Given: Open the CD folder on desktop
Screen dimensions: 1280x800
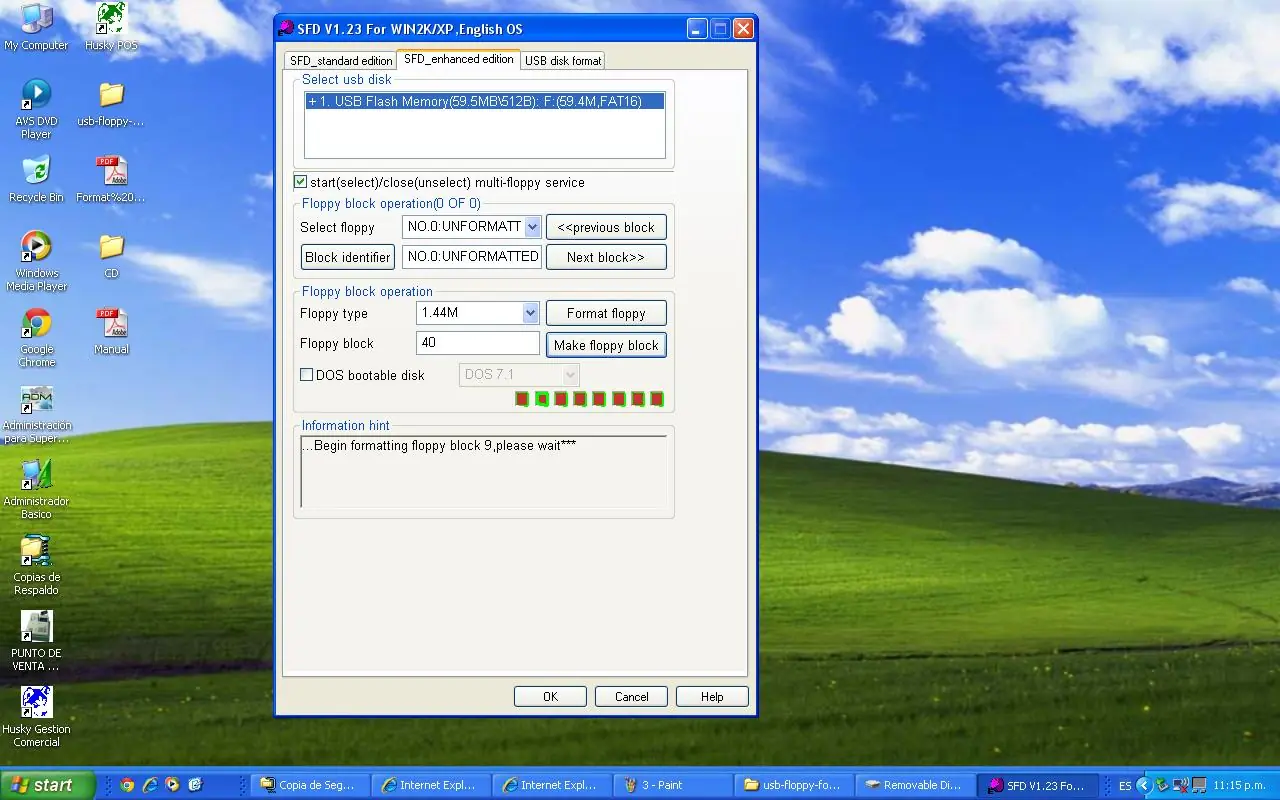Looking at the screenshot, I should (111, 255).
